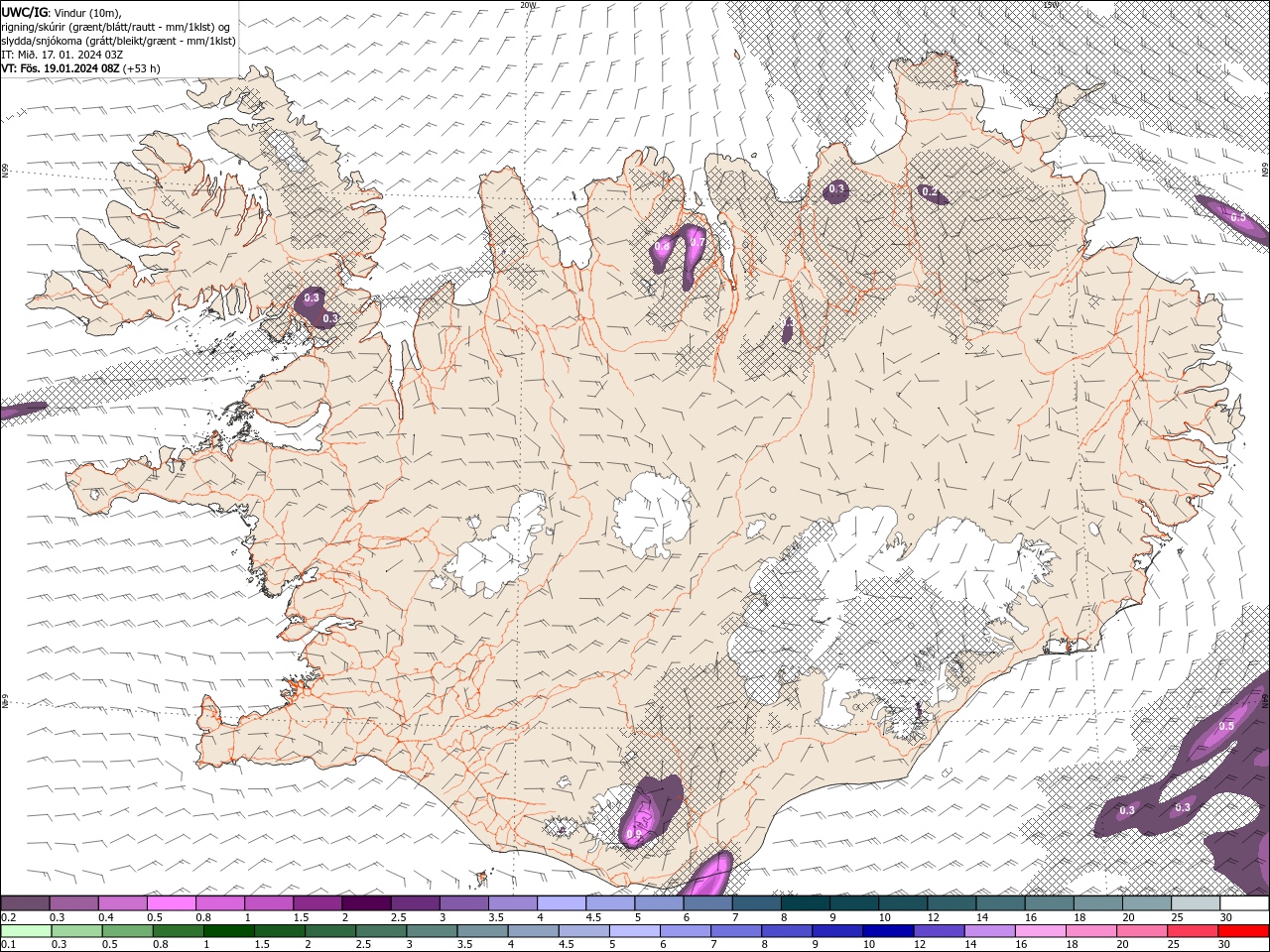Click the 0.5 label over the northeast sea
This screenshot has width=1270, height=952.
1238,216
